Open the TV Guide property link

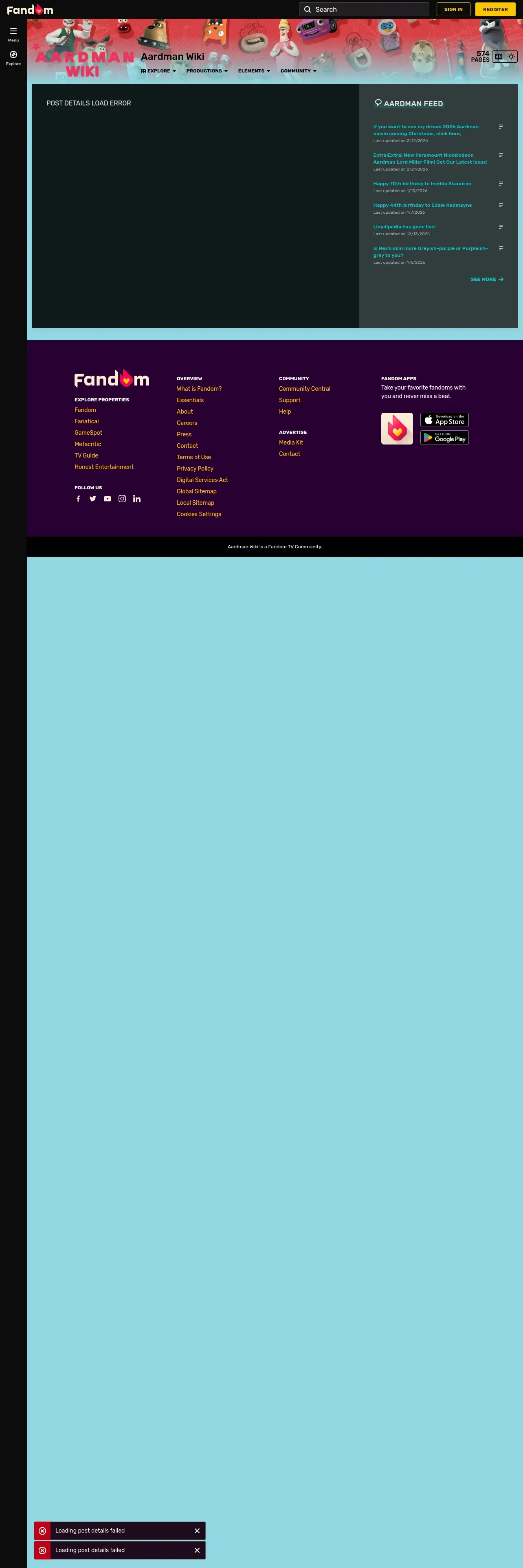click(86, 456)
